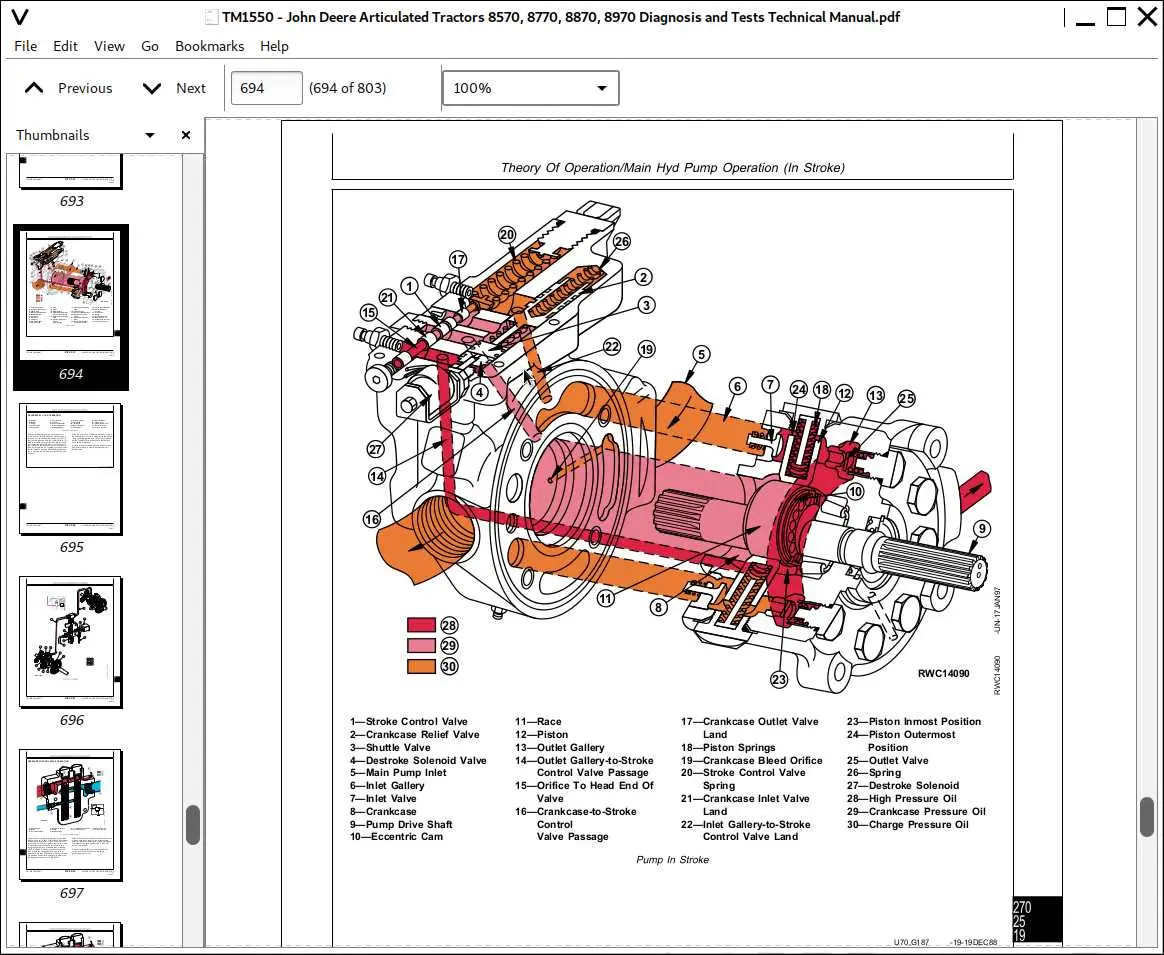
Task: Click callout number 23 below the pump
Action: 779,679
